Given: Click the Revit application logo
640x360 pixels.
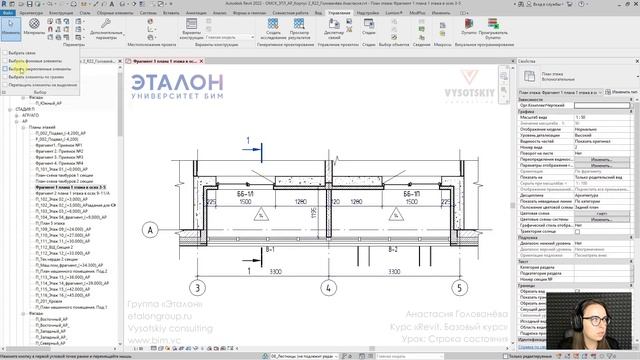Looking at the screenshot, I should (4, 4).
